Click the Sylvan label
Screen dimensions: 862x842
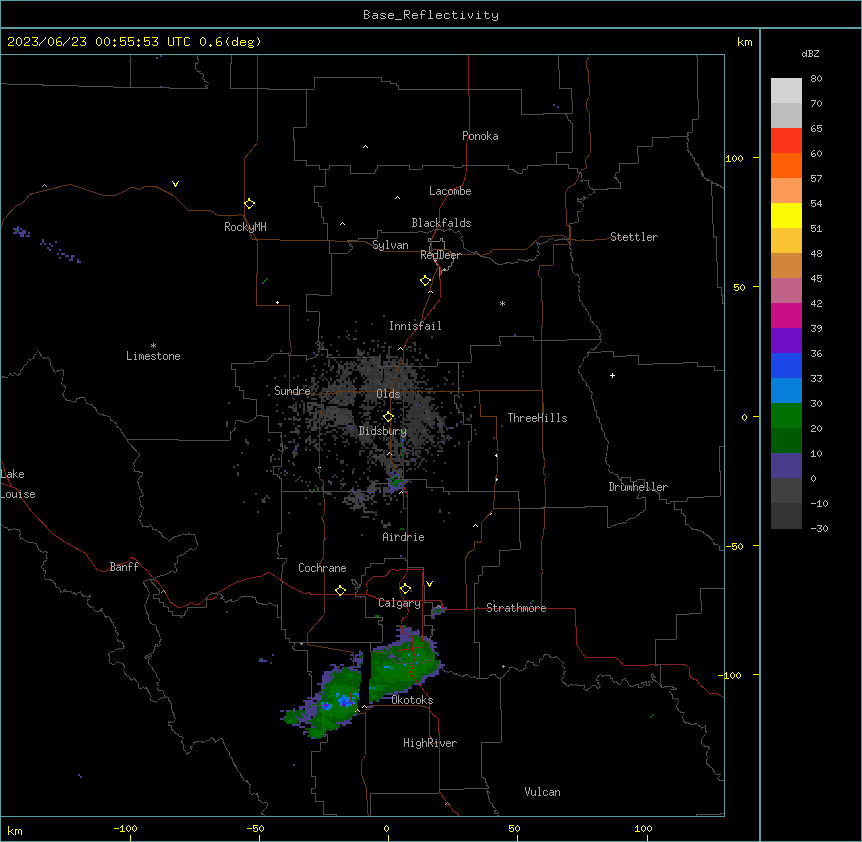click(x=390, y=245)
